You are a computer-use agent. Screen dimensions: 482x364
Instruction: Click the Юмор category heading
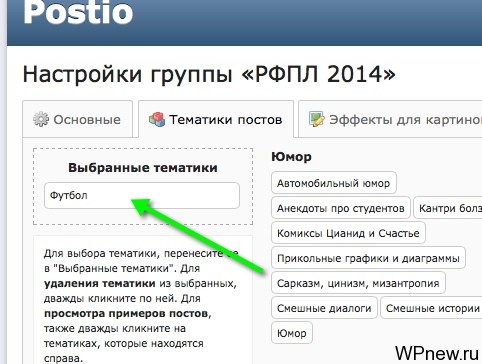(x=291, y=156)
